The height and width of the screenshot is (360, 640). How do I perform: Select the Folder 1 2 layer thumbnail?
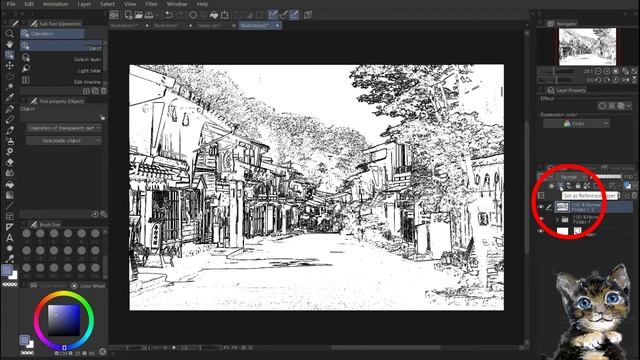562,207
